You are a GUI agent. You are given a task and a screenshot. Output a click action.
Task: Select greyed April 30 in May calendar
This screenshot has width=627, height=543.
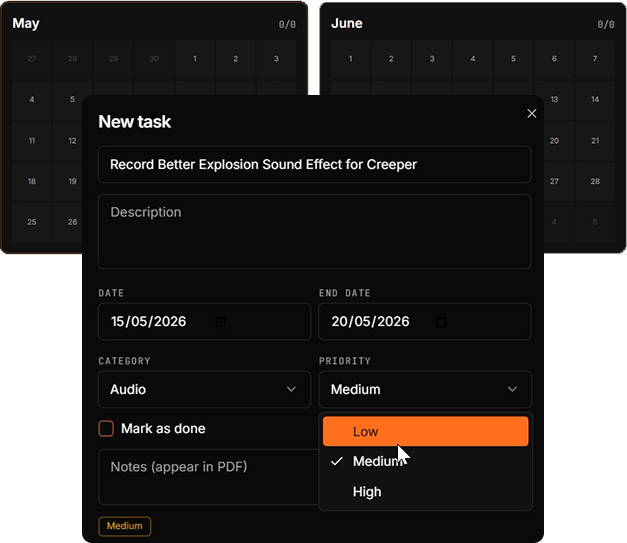click(x=154, y=59)
